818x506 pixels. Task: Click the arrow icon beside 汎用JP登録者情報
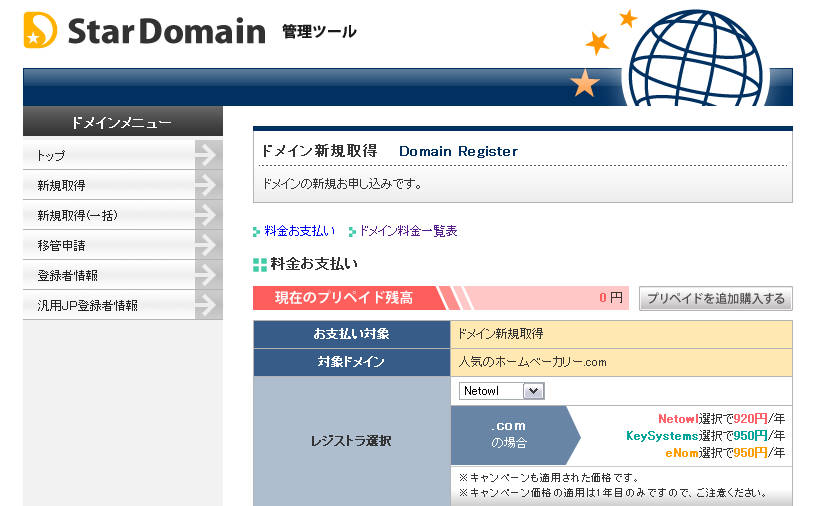click(x=208, y=305)
